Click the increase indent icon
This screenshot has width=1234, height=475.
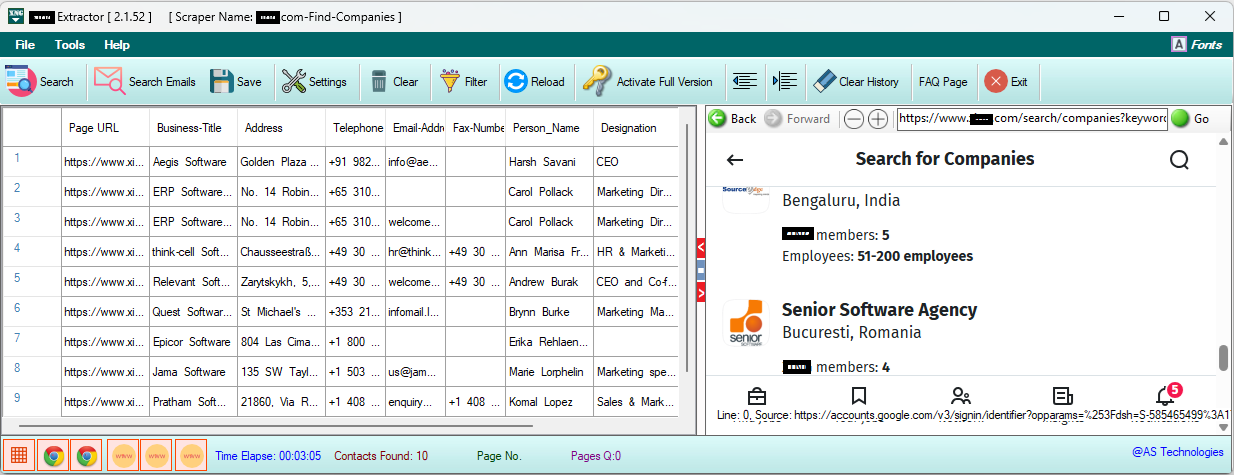pos(784,82)
